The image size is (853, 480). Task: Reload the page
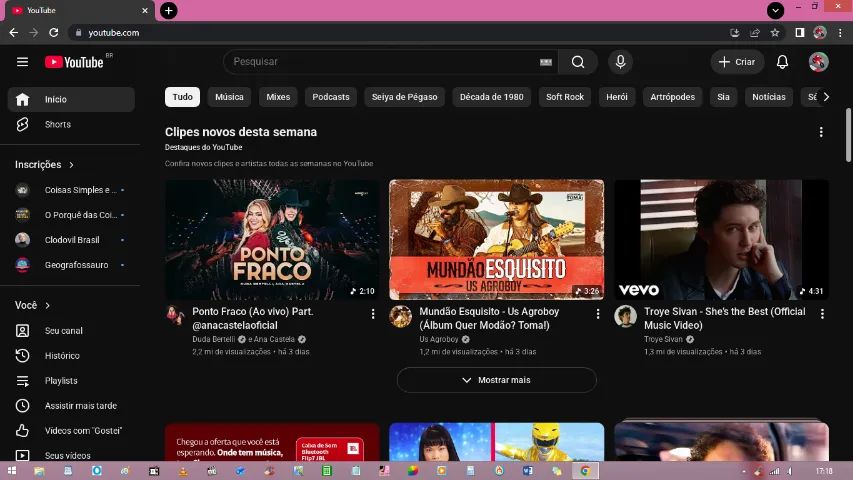53,33
